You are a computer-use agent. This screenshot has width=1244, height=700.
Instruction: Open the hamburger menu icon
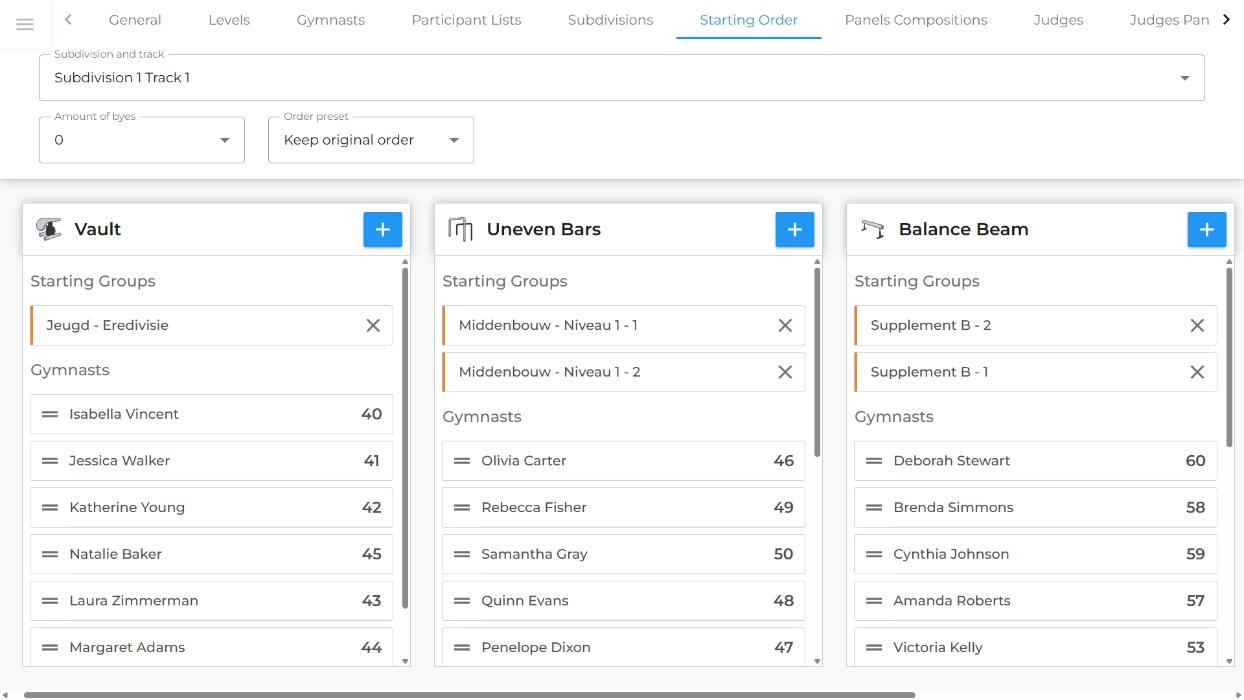[25, 24]
